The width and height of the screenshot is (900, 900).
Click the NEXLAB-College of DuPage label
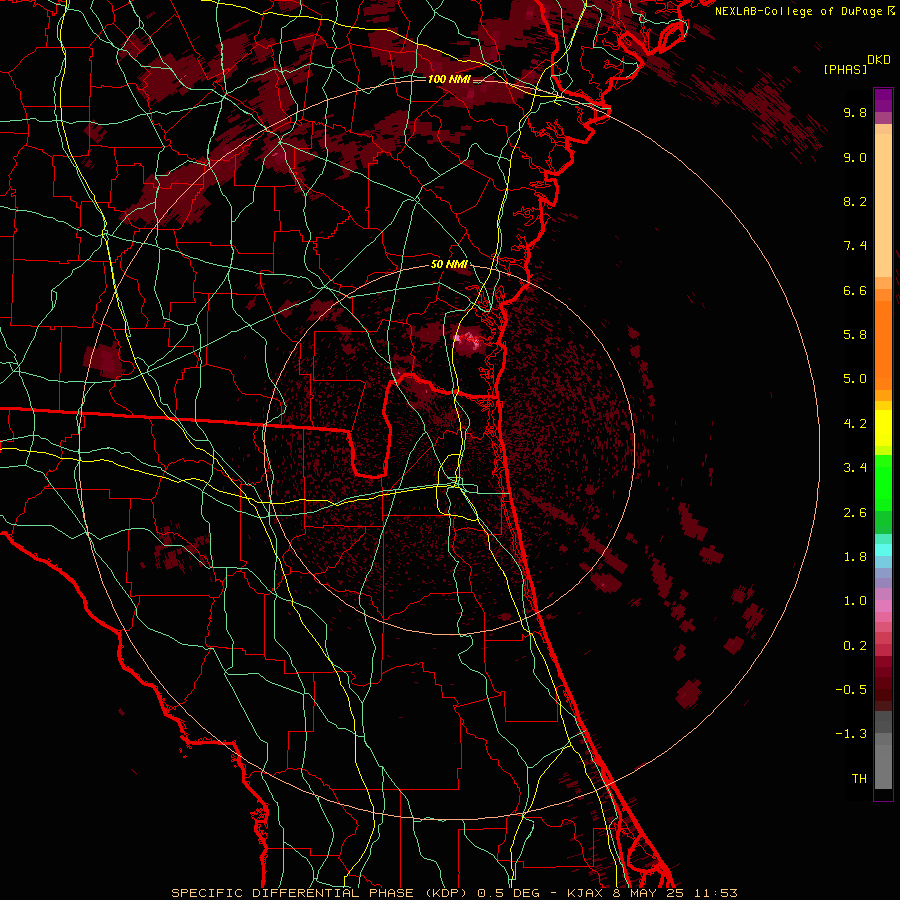tap(800, 11)
